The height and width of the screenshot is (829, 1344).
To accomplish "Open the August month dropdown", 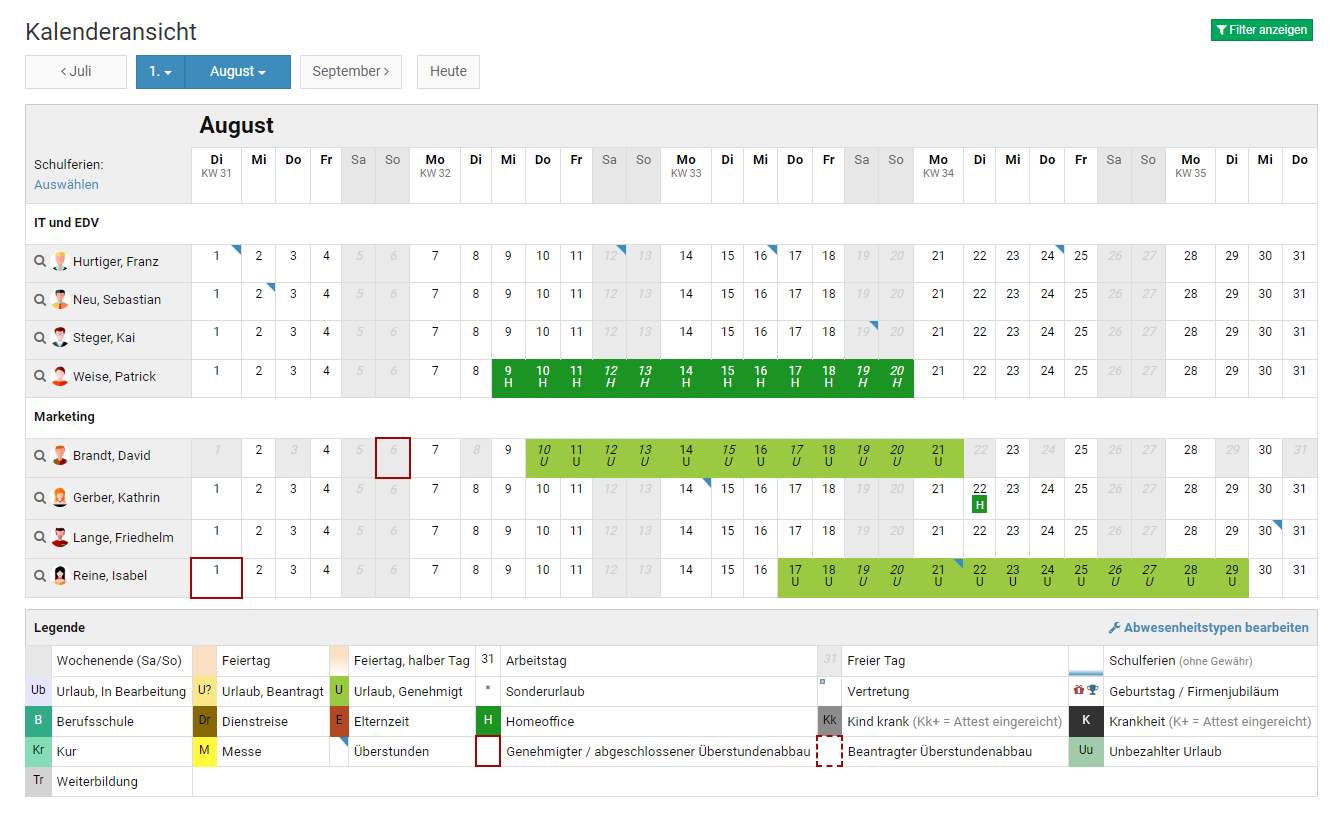I will (x=238, y=72).
